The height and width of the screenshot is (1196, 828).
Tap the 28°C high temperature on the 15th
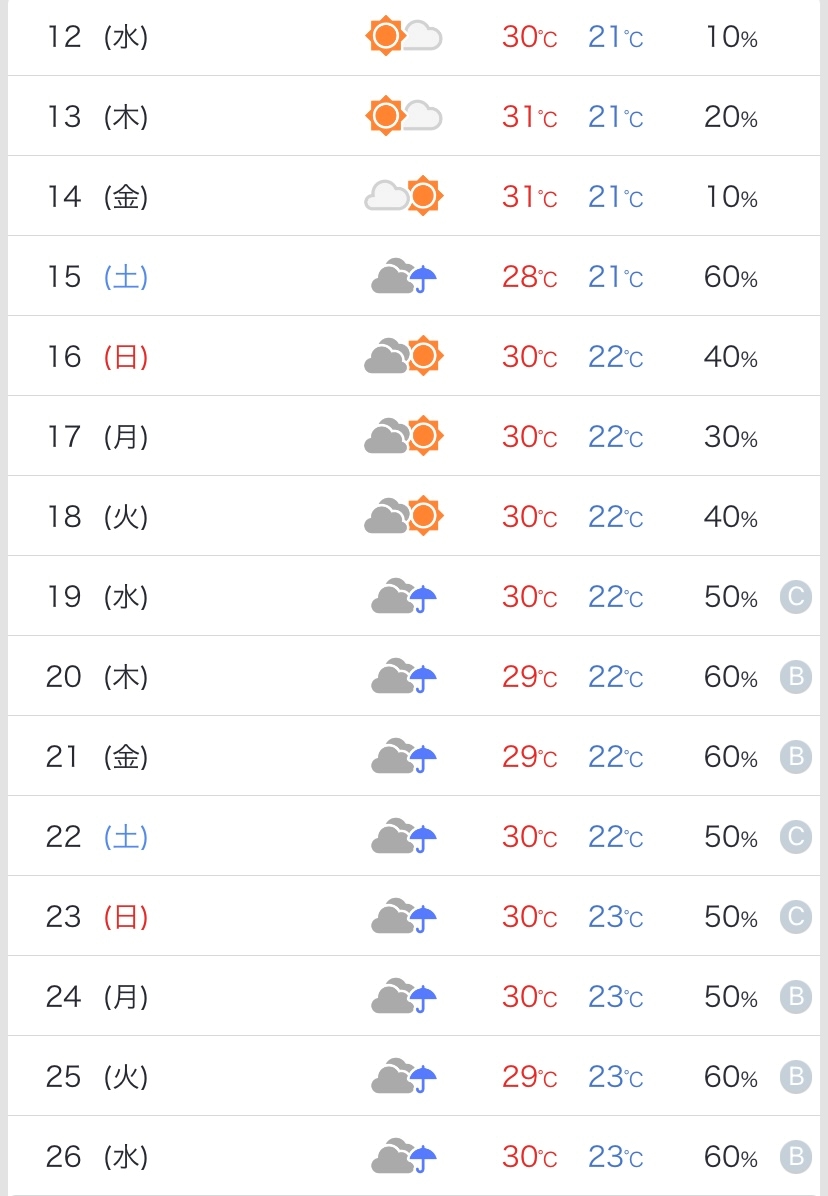click(530, 277)
